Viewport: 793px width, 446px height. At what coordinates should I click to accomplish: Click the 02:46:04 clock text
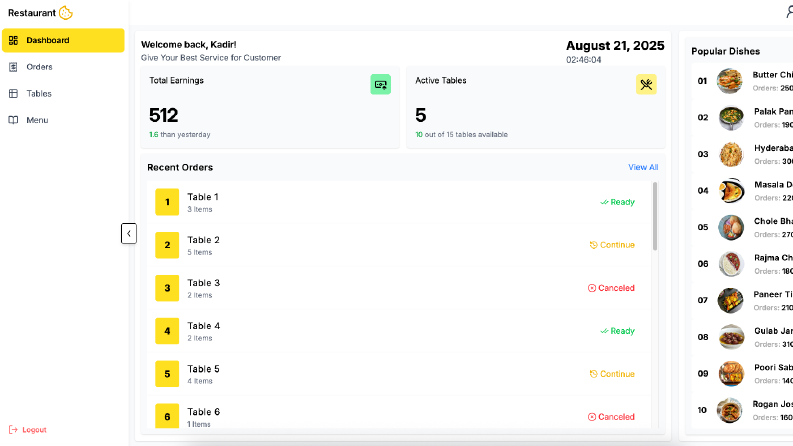tap(584, 60)
